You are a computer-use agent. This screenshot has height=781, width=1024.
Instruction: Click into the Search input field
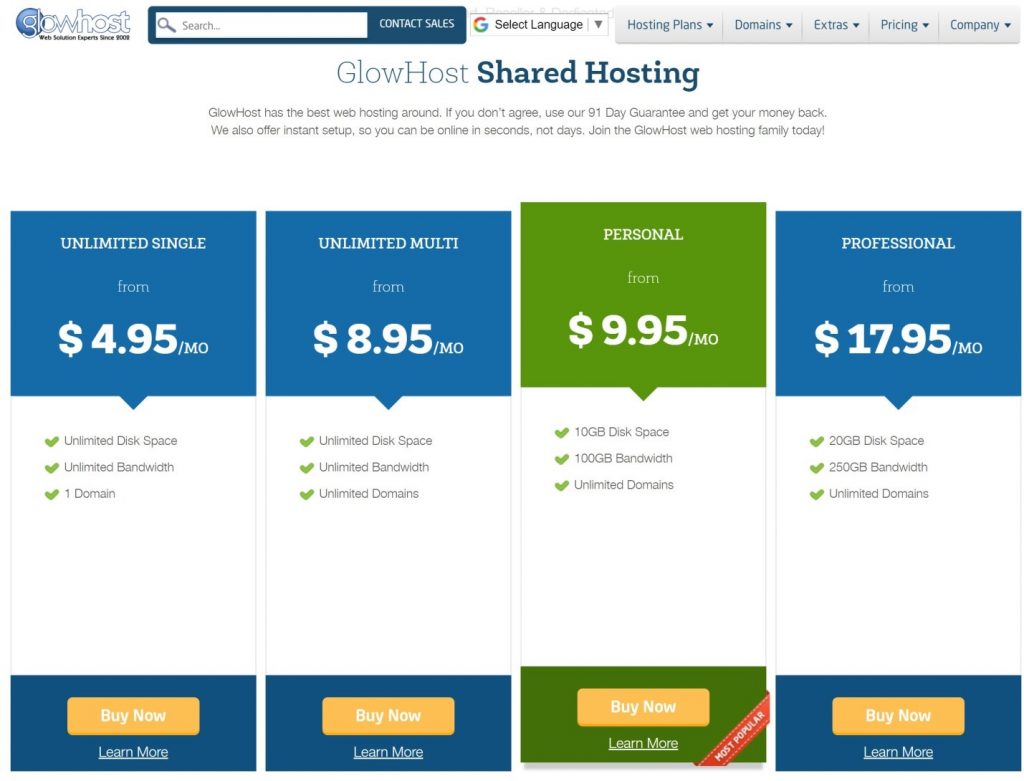[261, 25]
